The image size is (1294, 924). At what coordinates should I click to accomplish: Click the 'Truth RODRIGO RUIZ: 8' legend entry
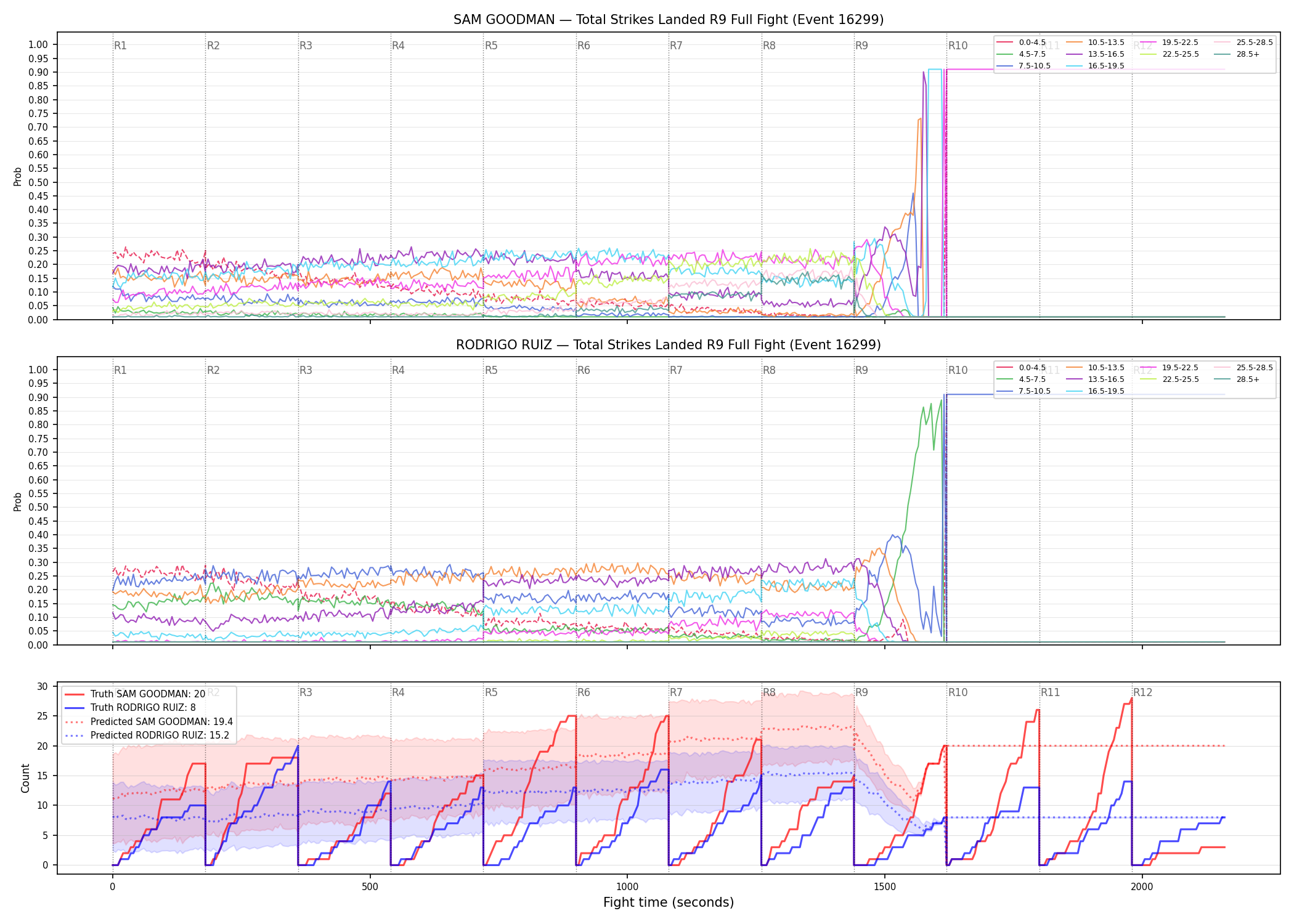(x=131, y=708)
